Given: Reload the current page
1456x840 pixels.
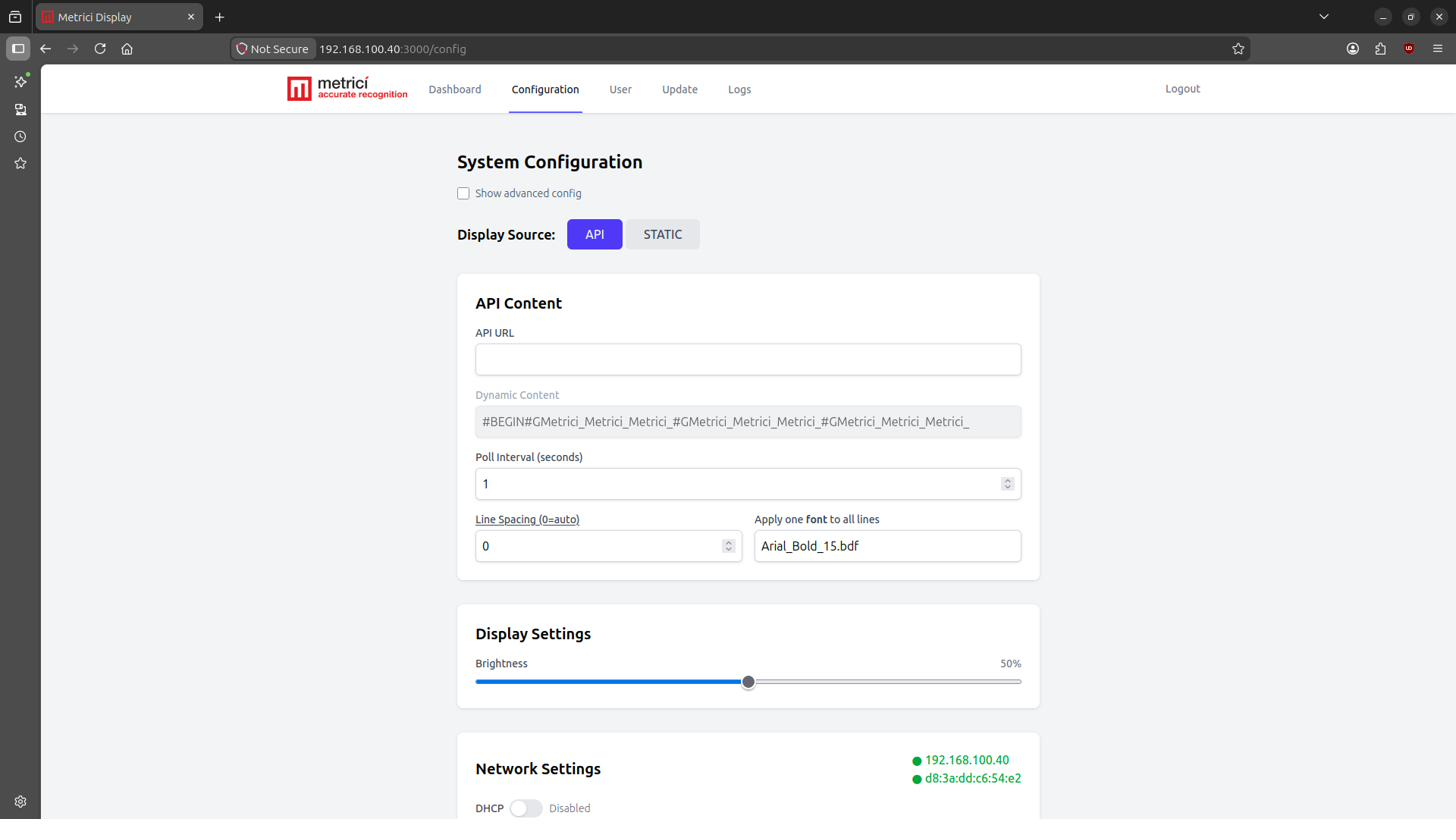Looking at the screenshot, I should [x=100, y=49].
